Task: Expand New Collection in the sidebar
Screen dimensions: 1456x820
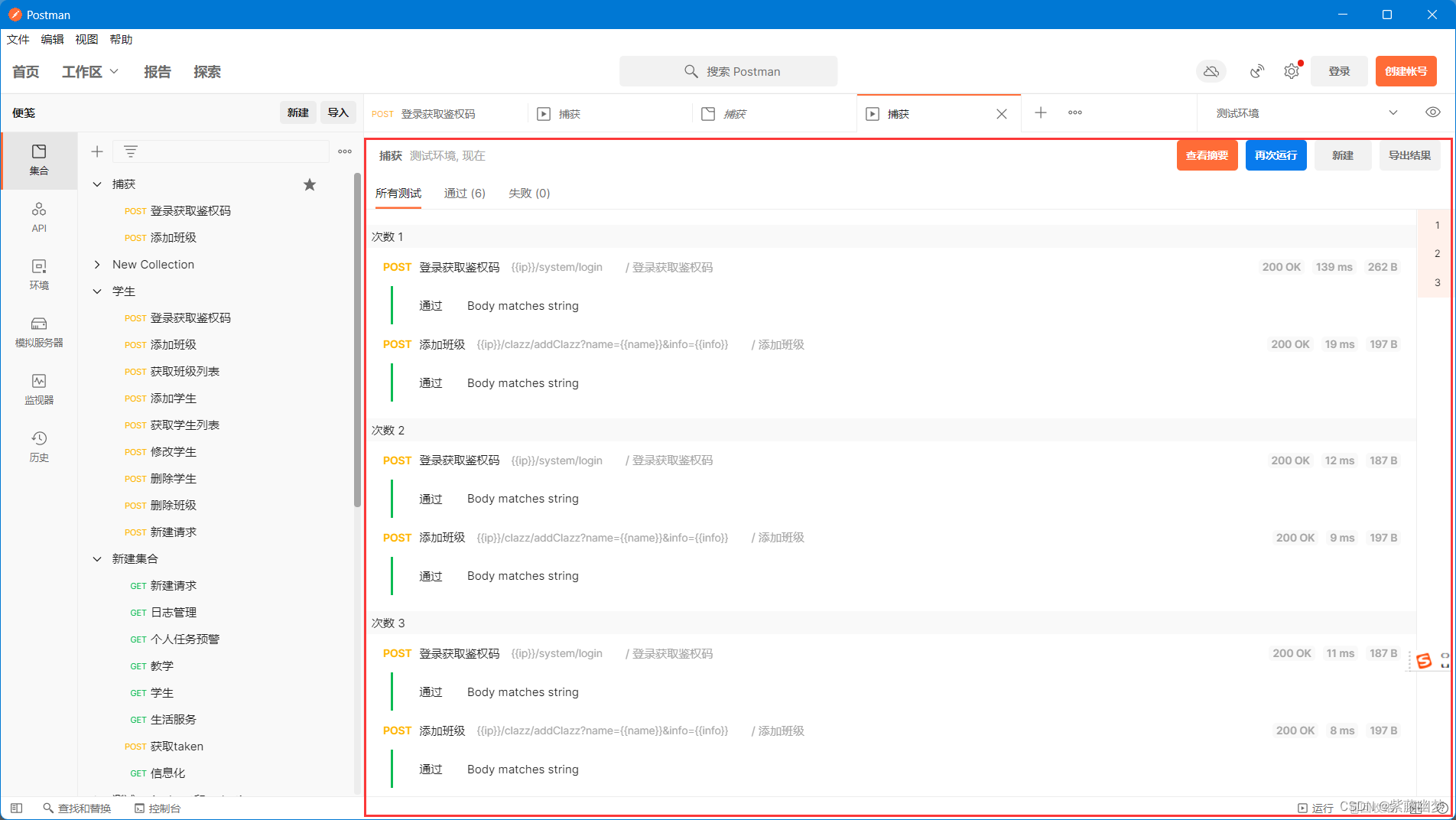Action: (x=97, y=264)
